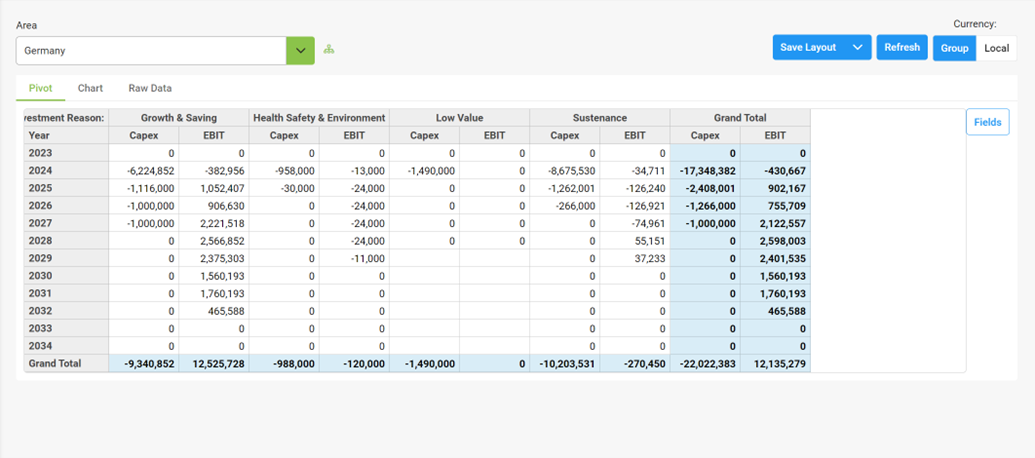The width and height of the screenshot is (1035, 458).
Task: Click the -10,203,531 Grand Total cell
Action: point(565,363)
